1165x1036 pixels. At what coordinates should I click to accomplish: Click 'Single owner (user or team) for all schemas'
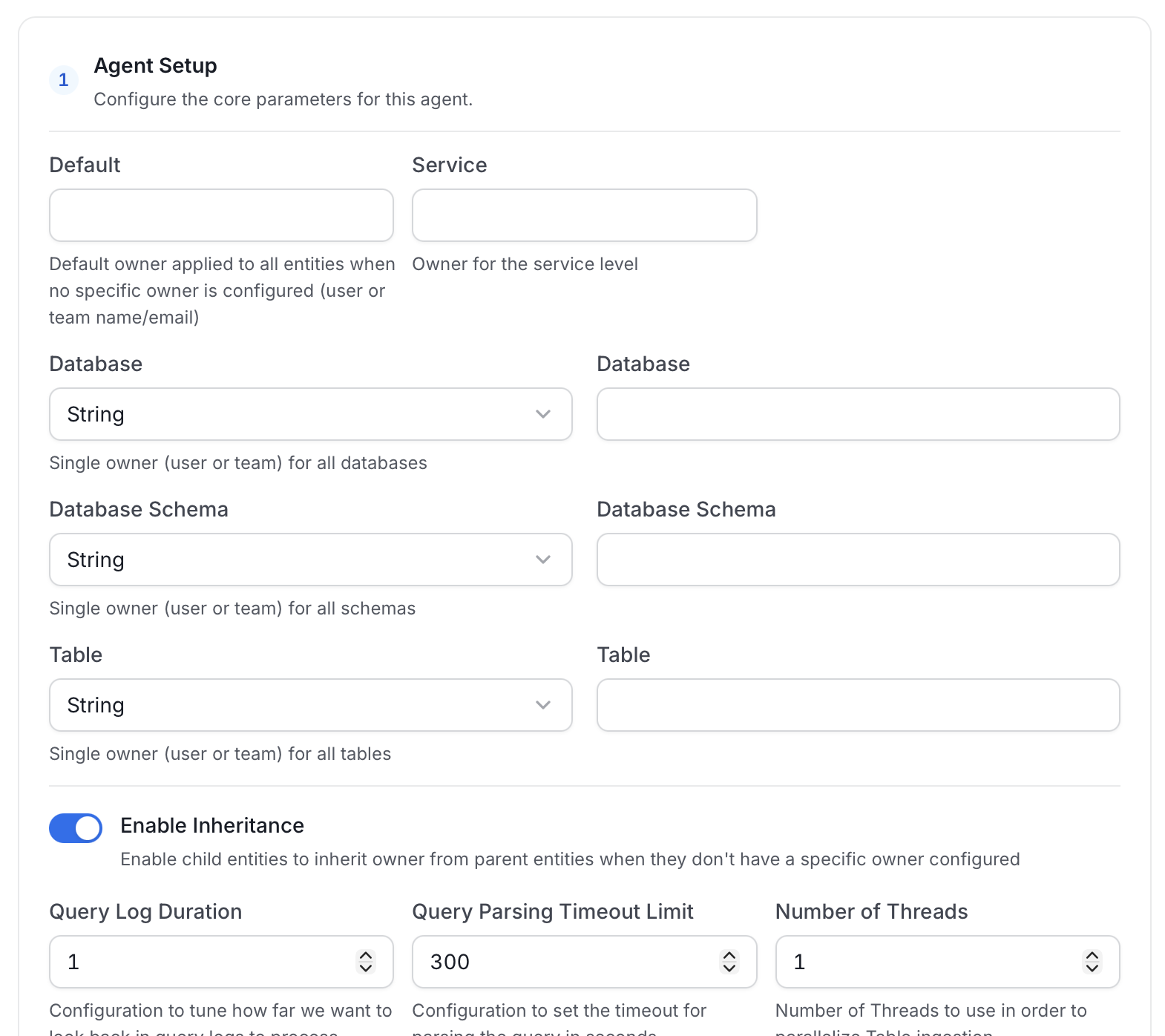click(232, 609)
